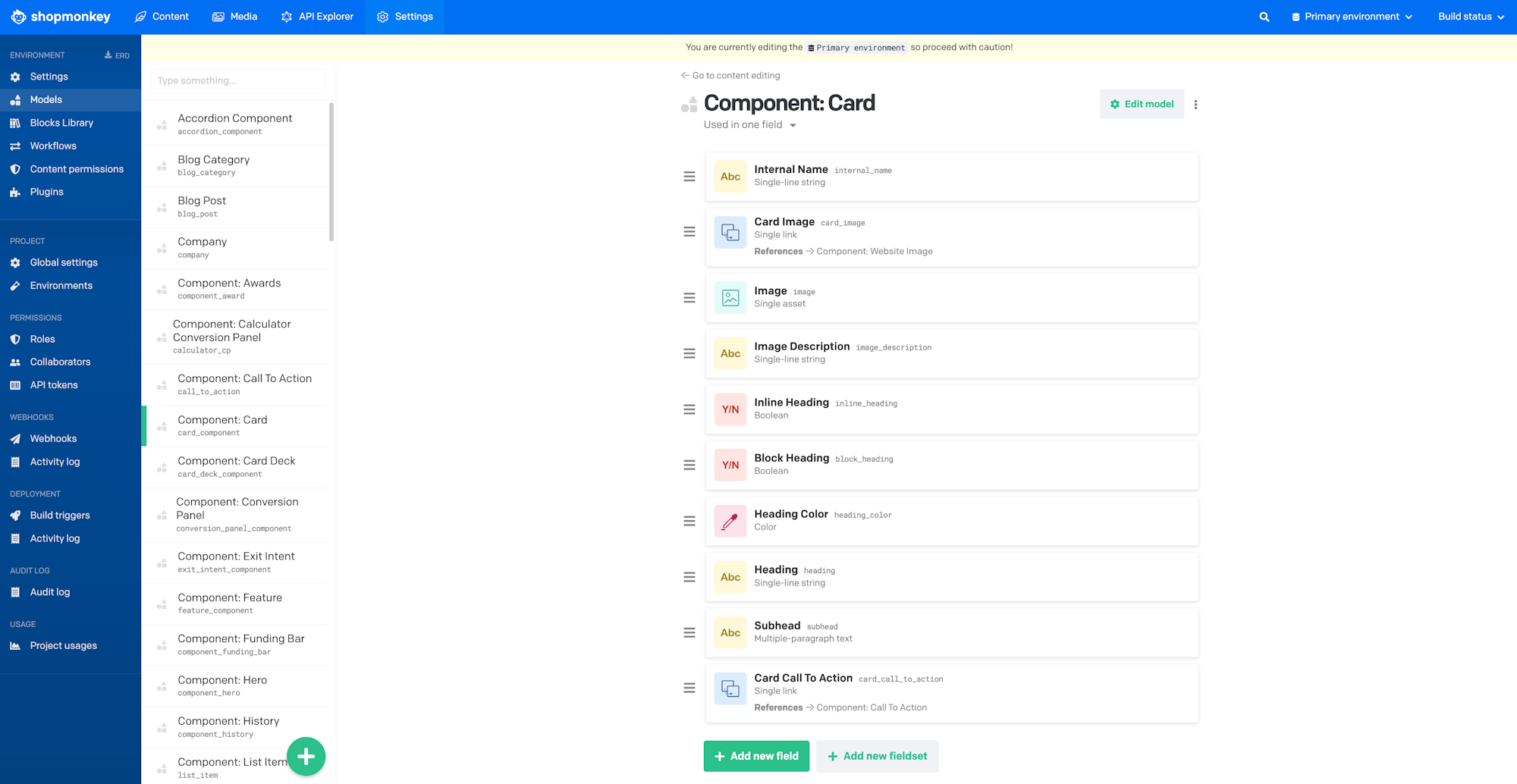Click the Edit model button

(1142, 105)
